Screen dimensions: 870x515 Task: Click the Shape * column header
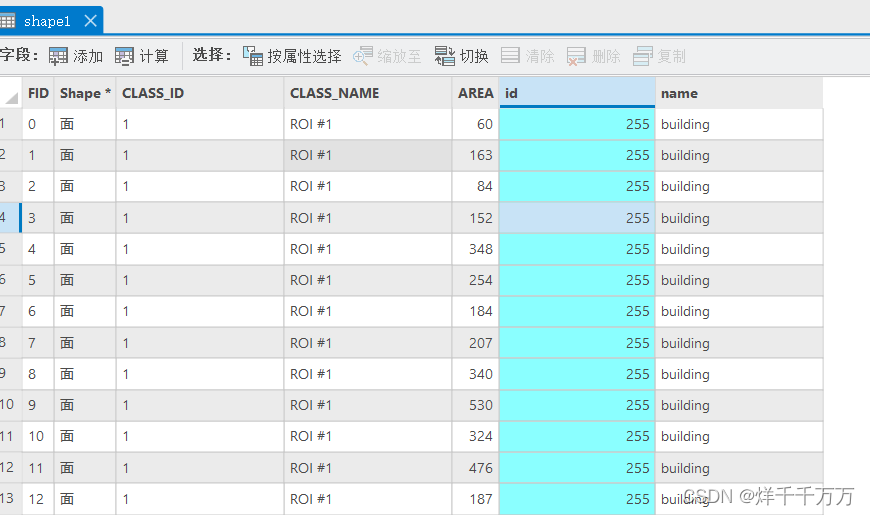(85, 93)
